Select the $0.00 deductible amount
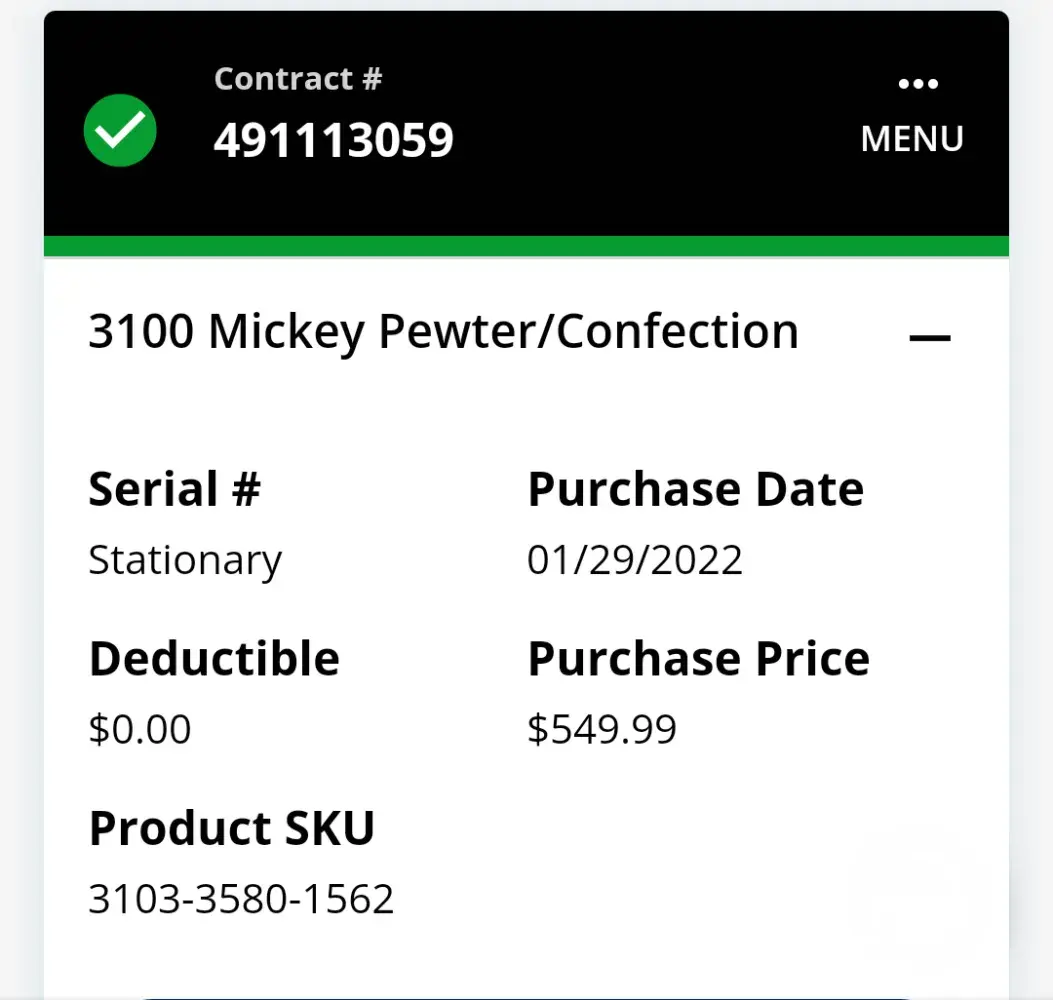Screen dimensions: 1053x1000 (139, 730)
